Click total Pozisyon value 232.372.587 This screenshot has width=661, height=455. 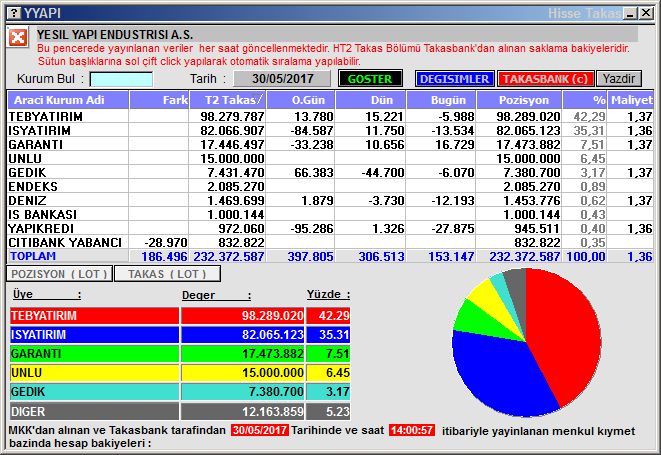pyautogui.click(x=524, y=256)
